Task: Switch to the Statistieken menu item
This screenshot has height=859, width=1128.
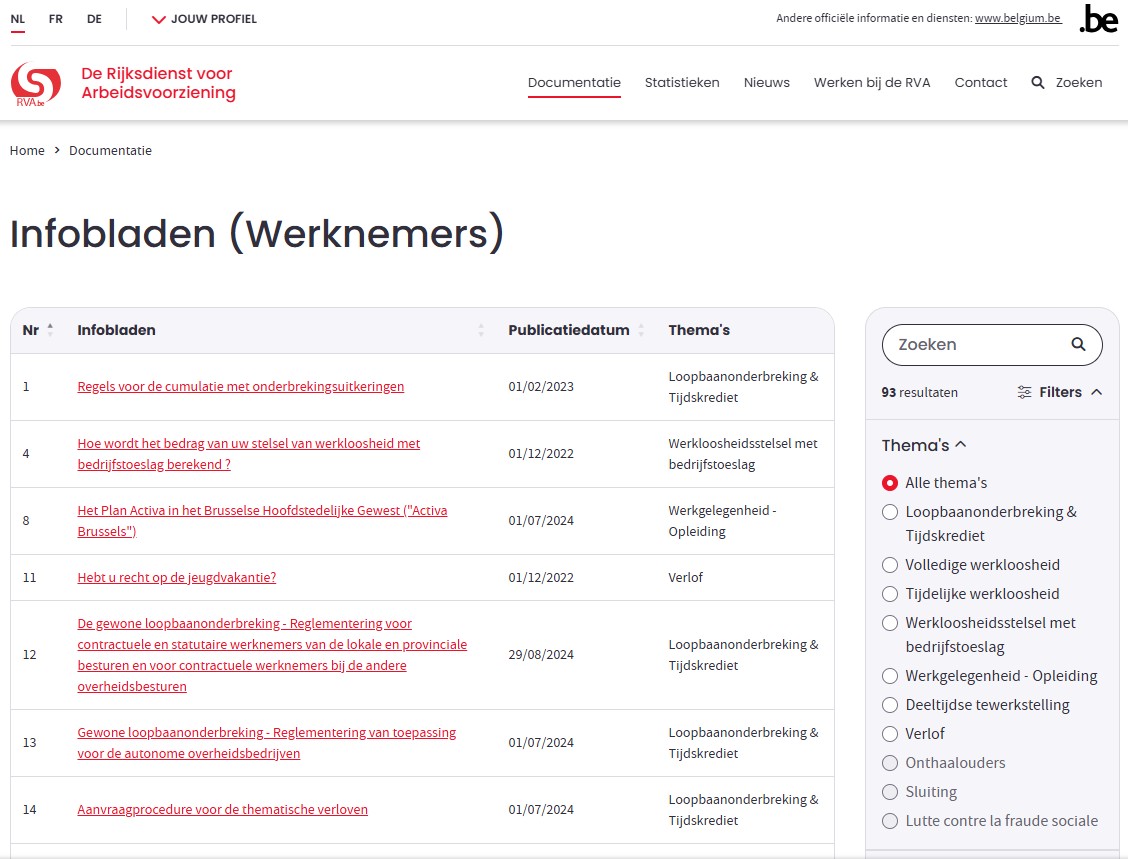Action: (683, 82)
